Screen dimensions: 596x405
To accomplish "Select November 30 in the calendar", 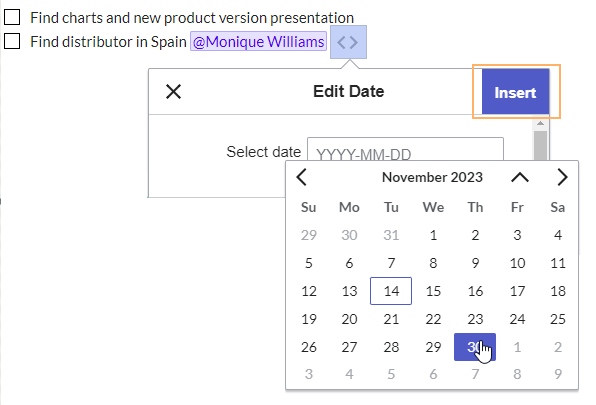I will pyautogui.click(x=475, y=347).
